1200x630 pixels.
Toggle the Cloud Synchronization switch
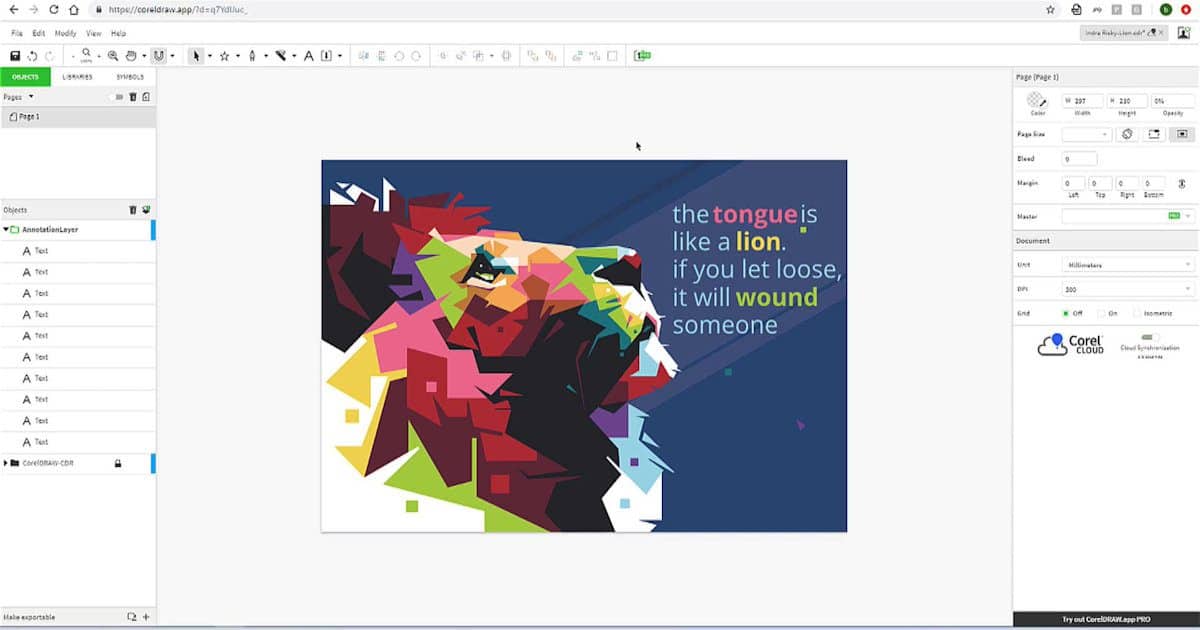coord(1149,338)
